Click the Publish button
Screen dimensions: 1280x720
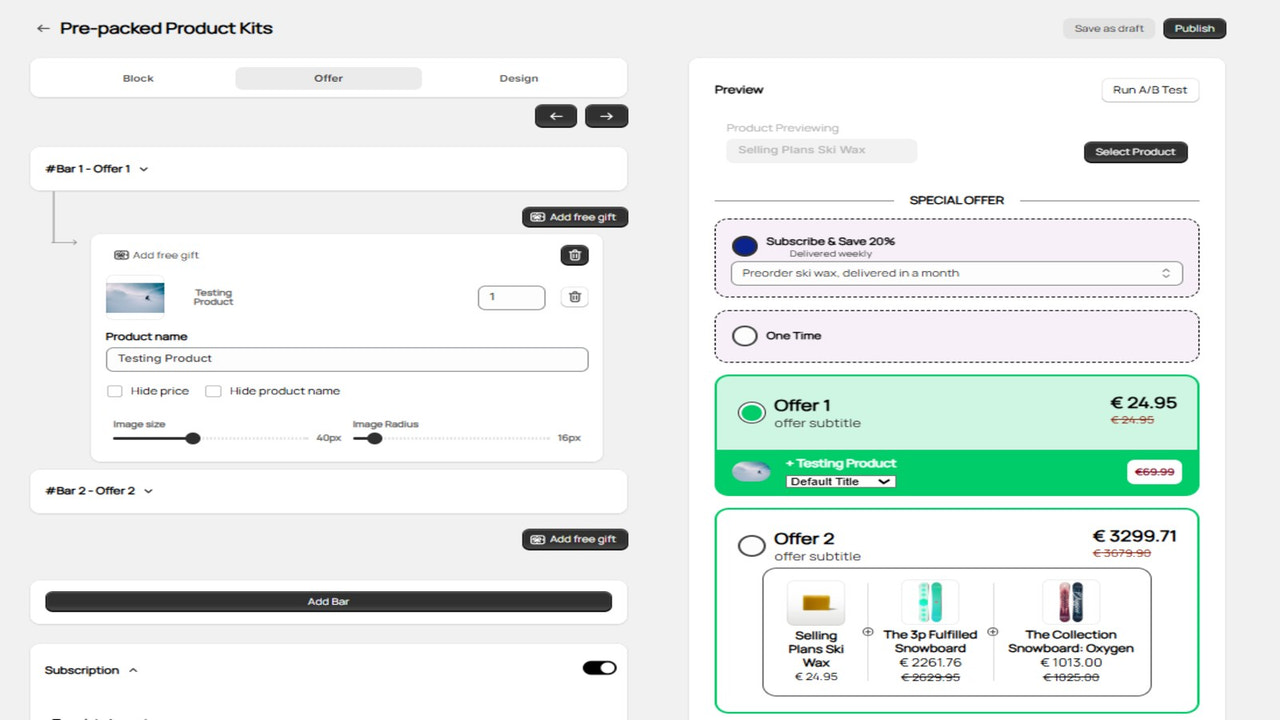tap(1195, 29)
